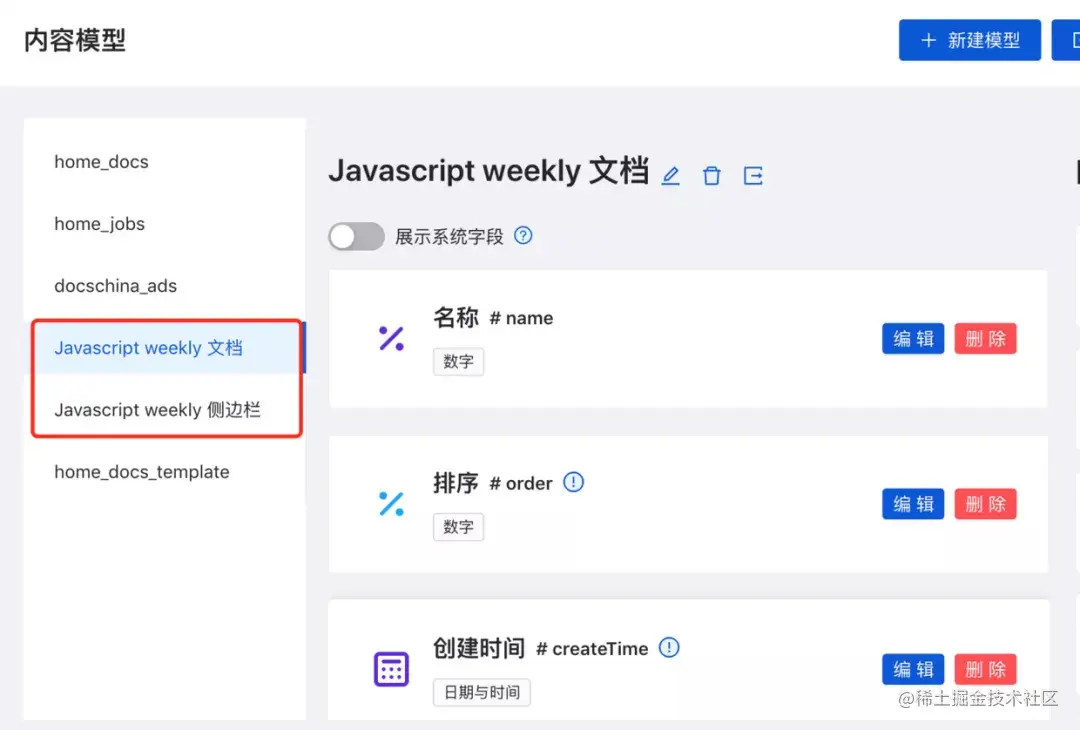The width and height of the screenshot is (1080, 730).
Task: Switch to the home_jobs model
Action: pyautogui.click(x=99, y=224)
